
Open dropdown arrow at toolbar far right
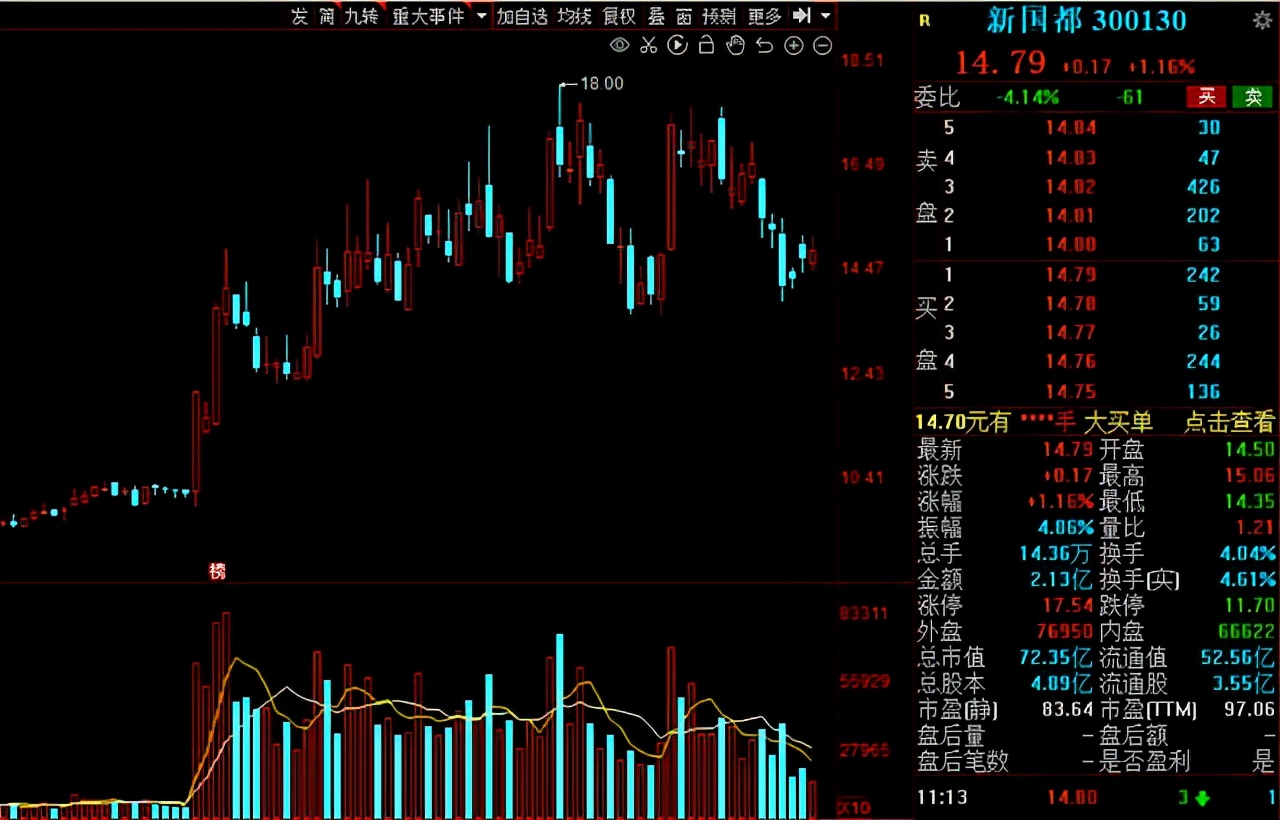coord(825,16)
